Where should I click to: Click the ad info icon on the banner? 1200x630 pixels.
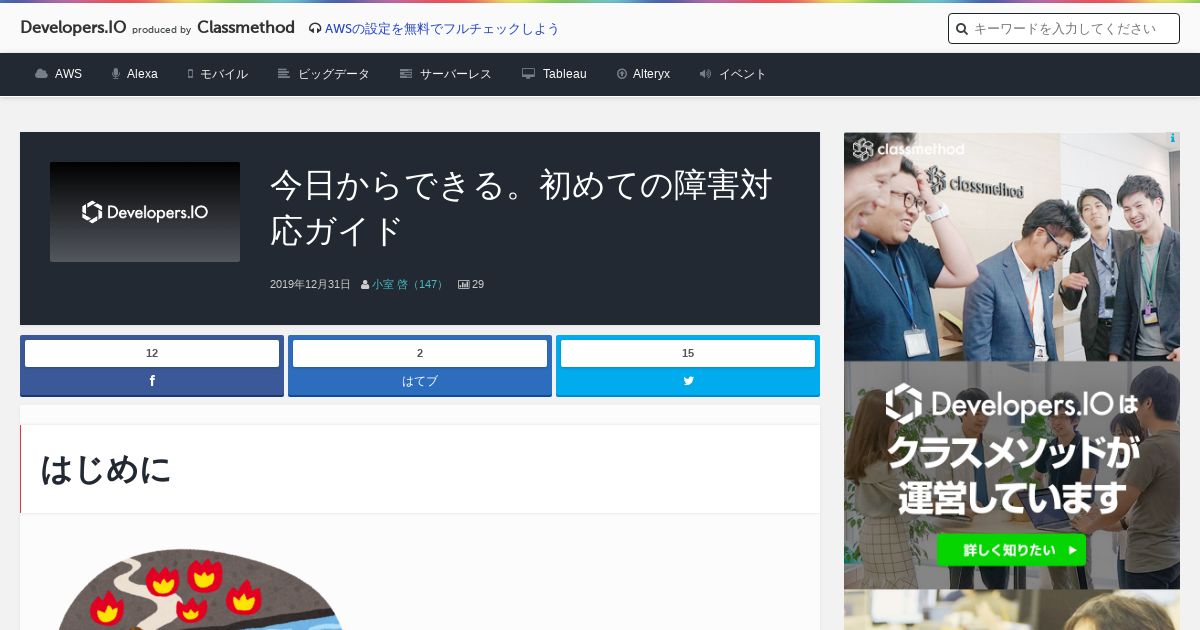pyautogui.click(x=1172, y=139)
